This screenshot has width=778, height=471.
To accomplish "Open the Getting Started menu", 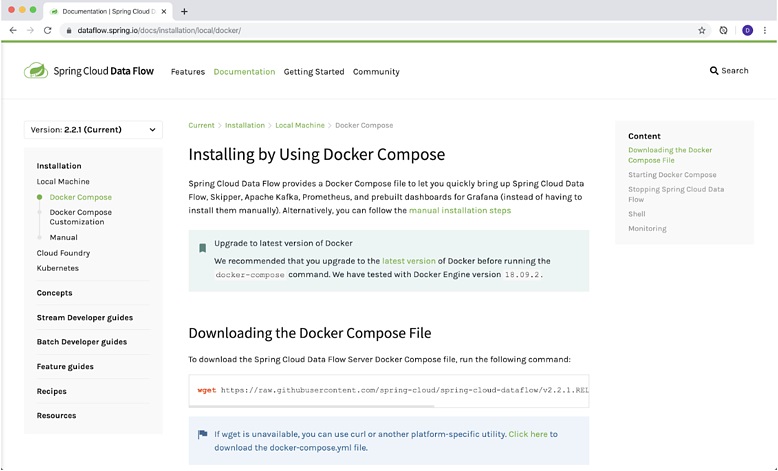I will pos(314,71).
